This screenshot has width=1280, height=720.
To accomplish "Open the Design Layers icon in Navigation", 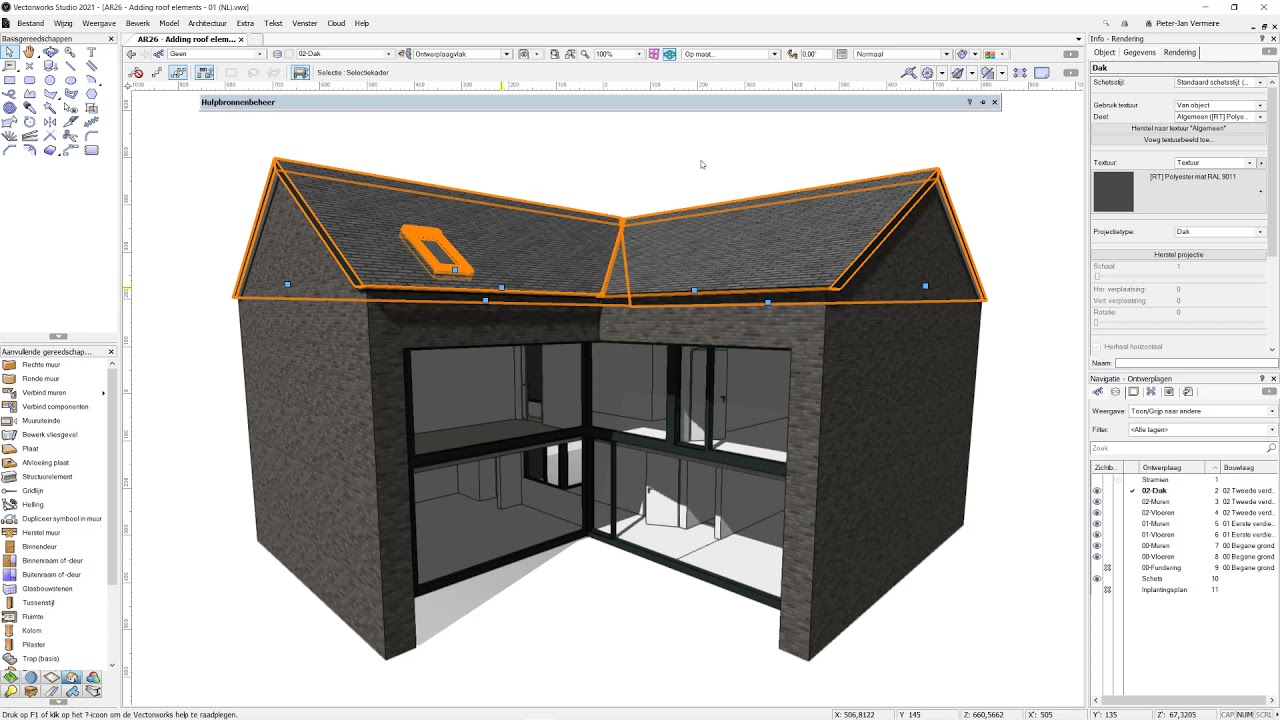I will point(1115,391).
